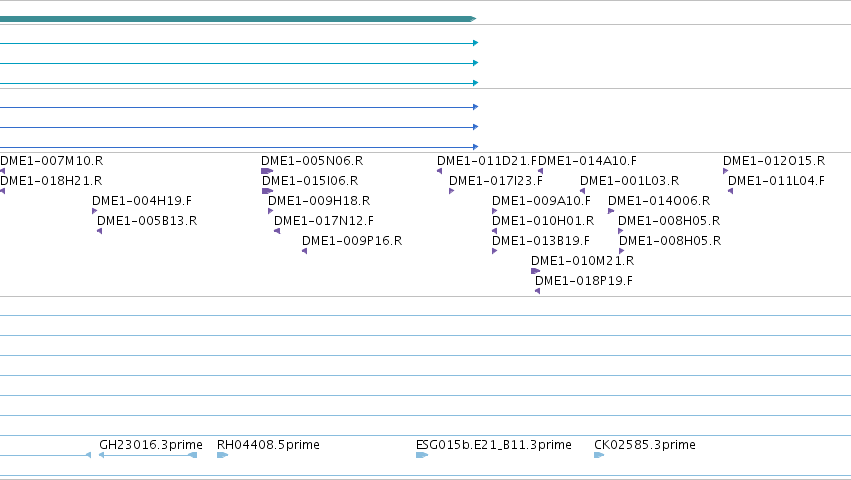Open the ESG015b.E21_B11.3prime label
The image size is (851, 480).
tap(494, 445)
